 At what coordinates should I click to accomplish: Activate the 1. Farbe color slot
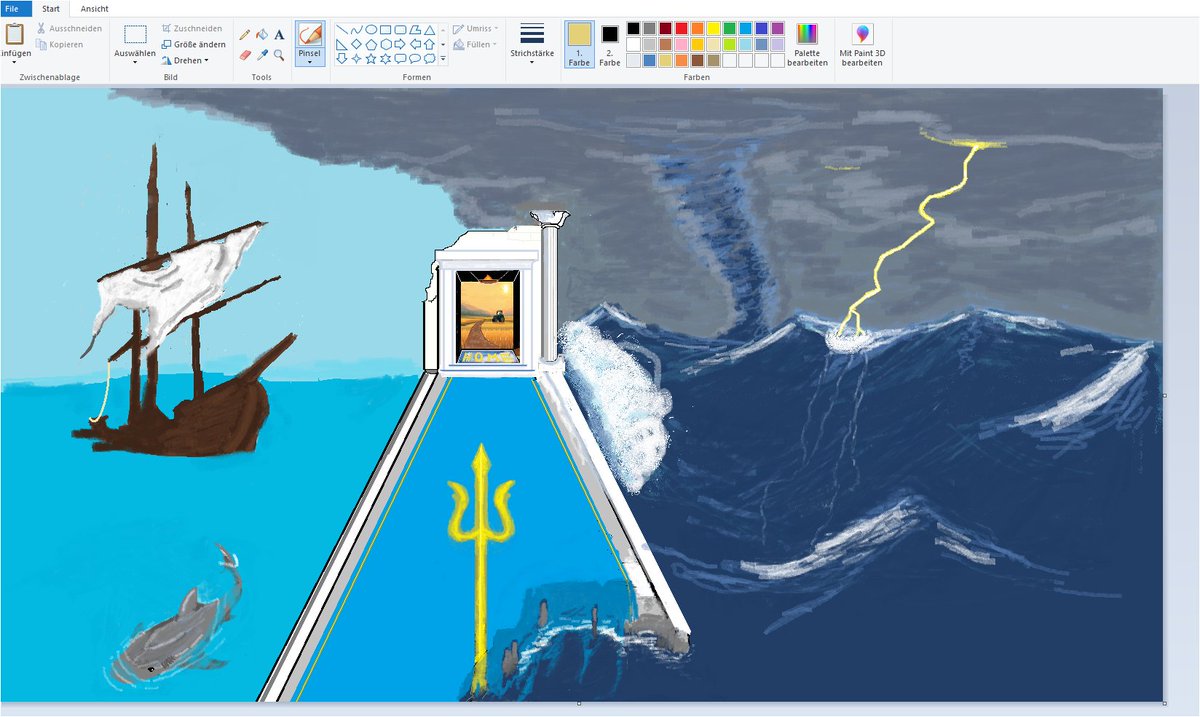click(x=579, y=43)
